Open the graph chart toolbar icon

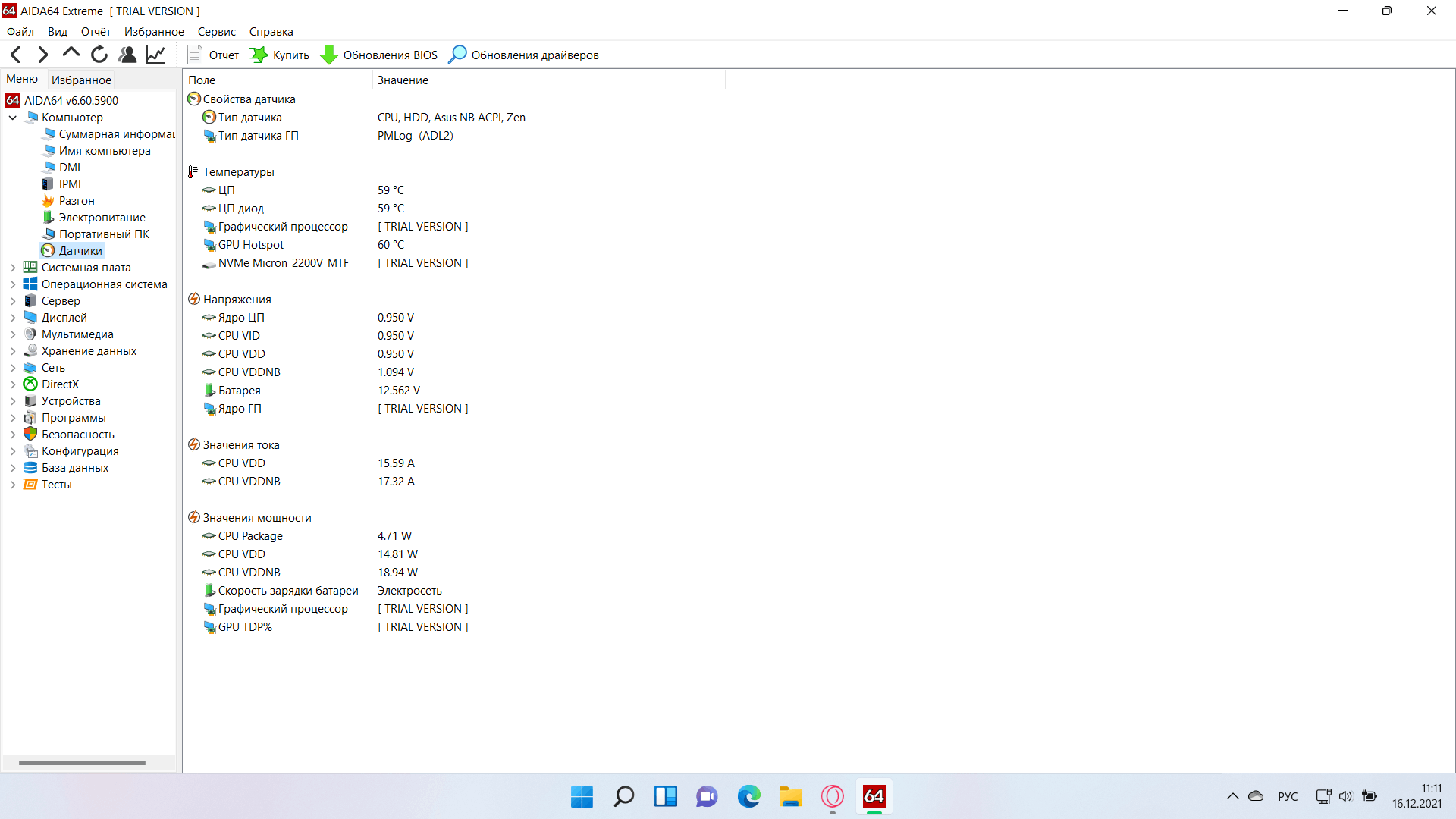click(x=155, y=55)
